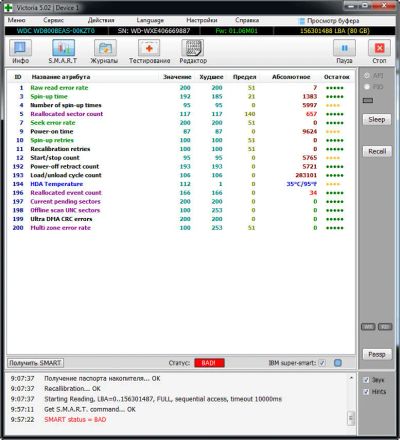The height and width of the screenshot is (440, 400).
Task: Select the PIO radio button
Action: (x=367, y=87)
